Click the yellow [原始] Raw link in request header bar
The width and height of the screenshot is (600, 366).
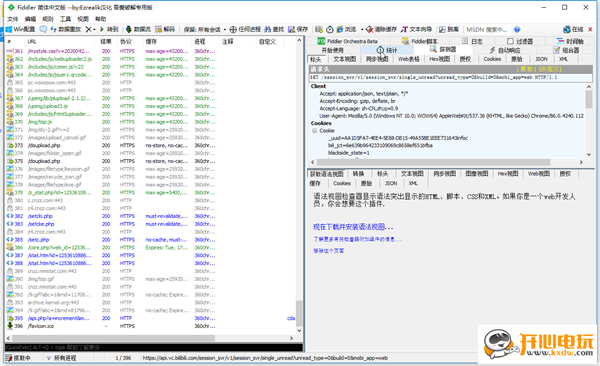tap(526, 69)
